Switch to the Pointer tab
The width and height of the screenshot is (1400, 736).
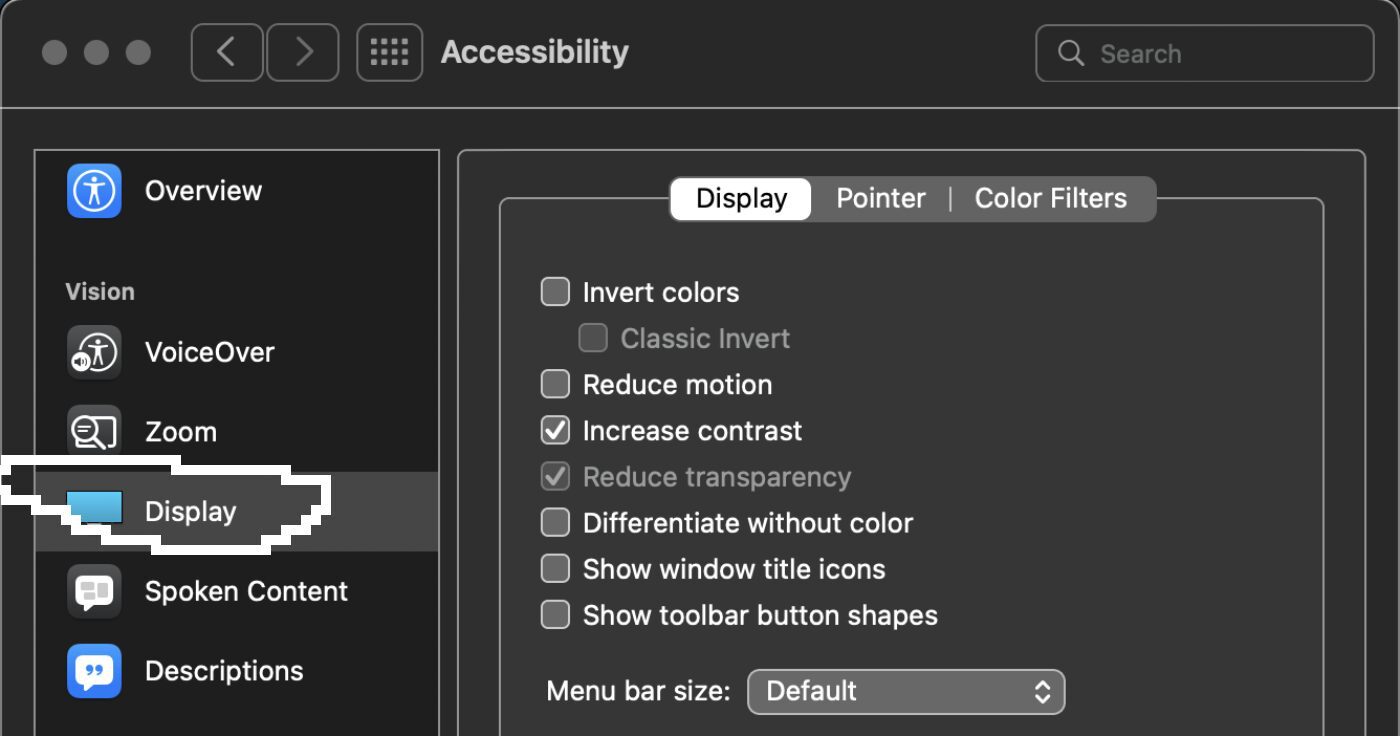pos(880,198)
